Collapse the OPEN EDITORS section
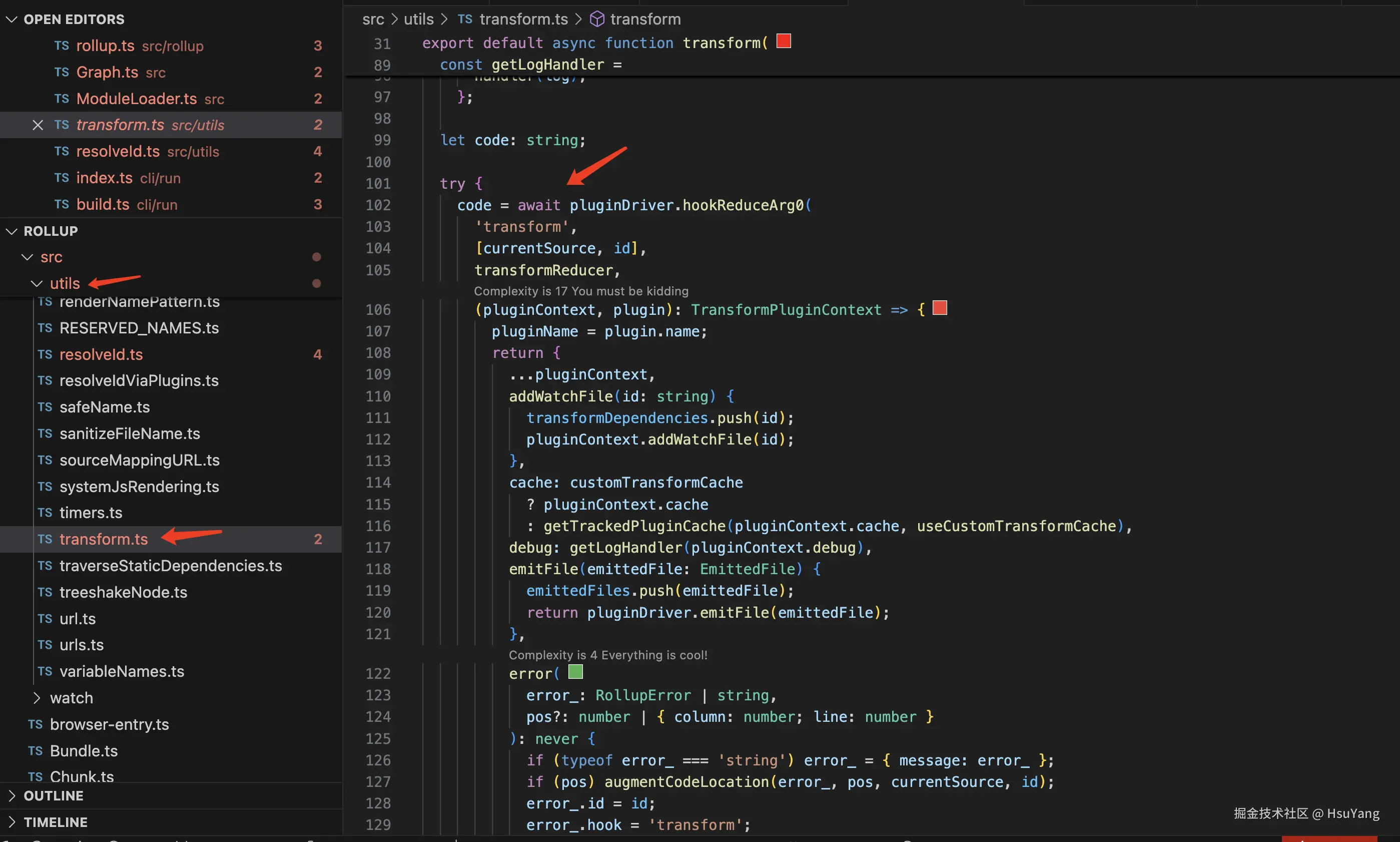Image resolution: width=1400 pixels, height=842 pixels. coord(12,20)
